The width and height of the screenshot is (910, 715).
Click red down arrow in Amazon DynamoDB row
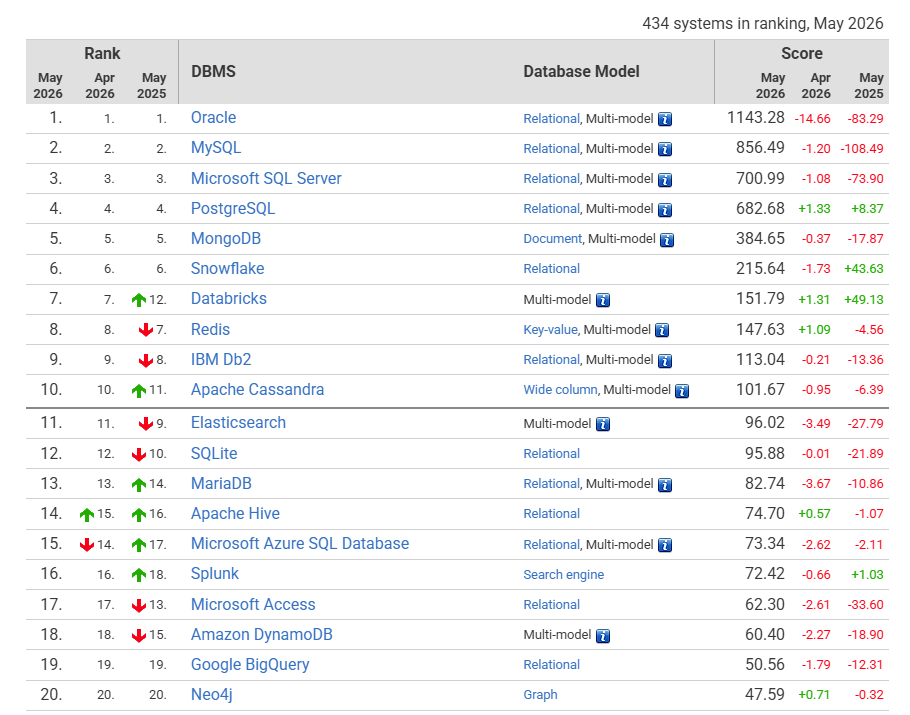[x=139, y=635]
